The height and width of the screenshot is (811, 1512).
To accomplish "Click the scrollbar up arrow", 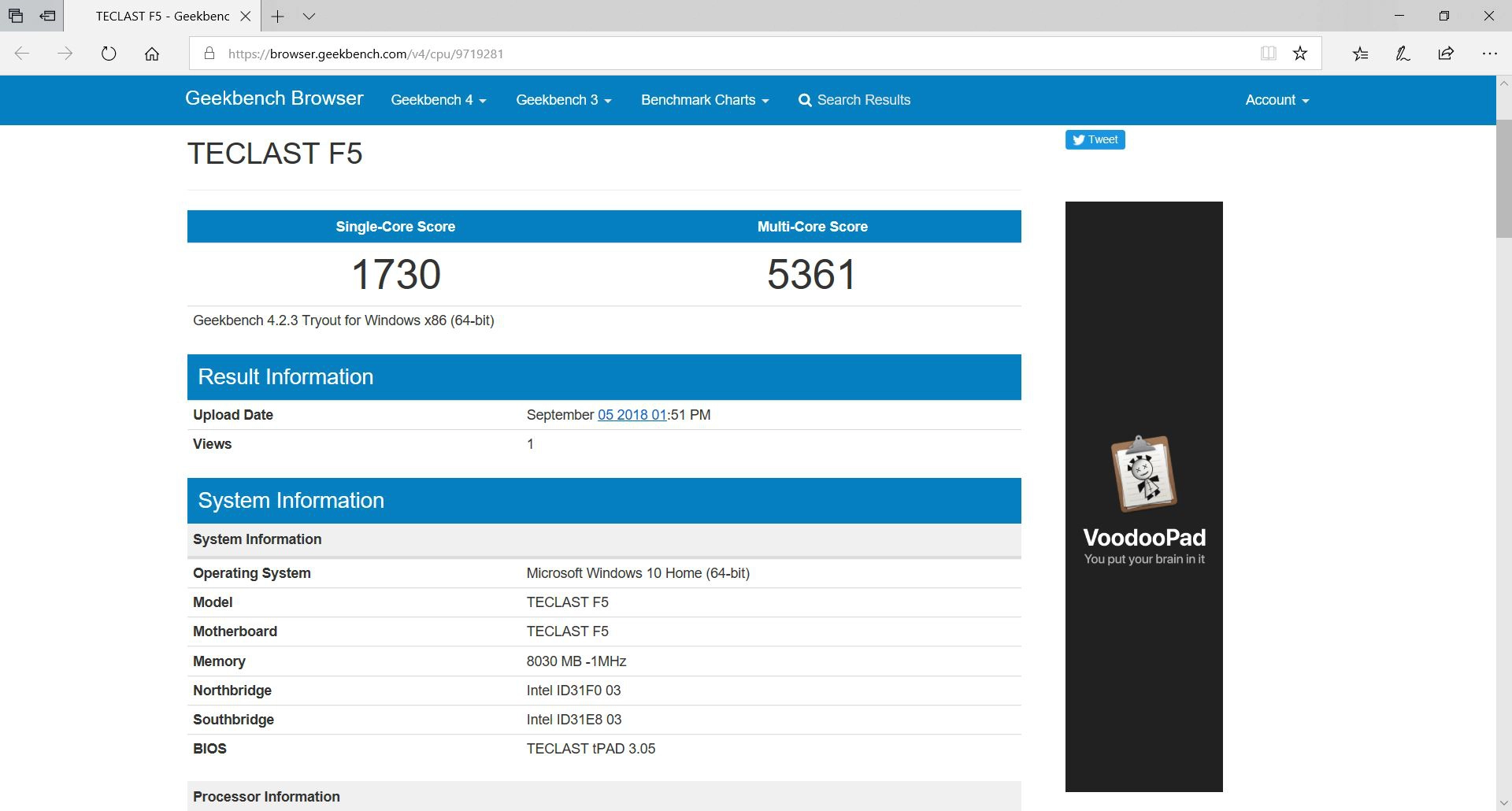I will 1503,83.
